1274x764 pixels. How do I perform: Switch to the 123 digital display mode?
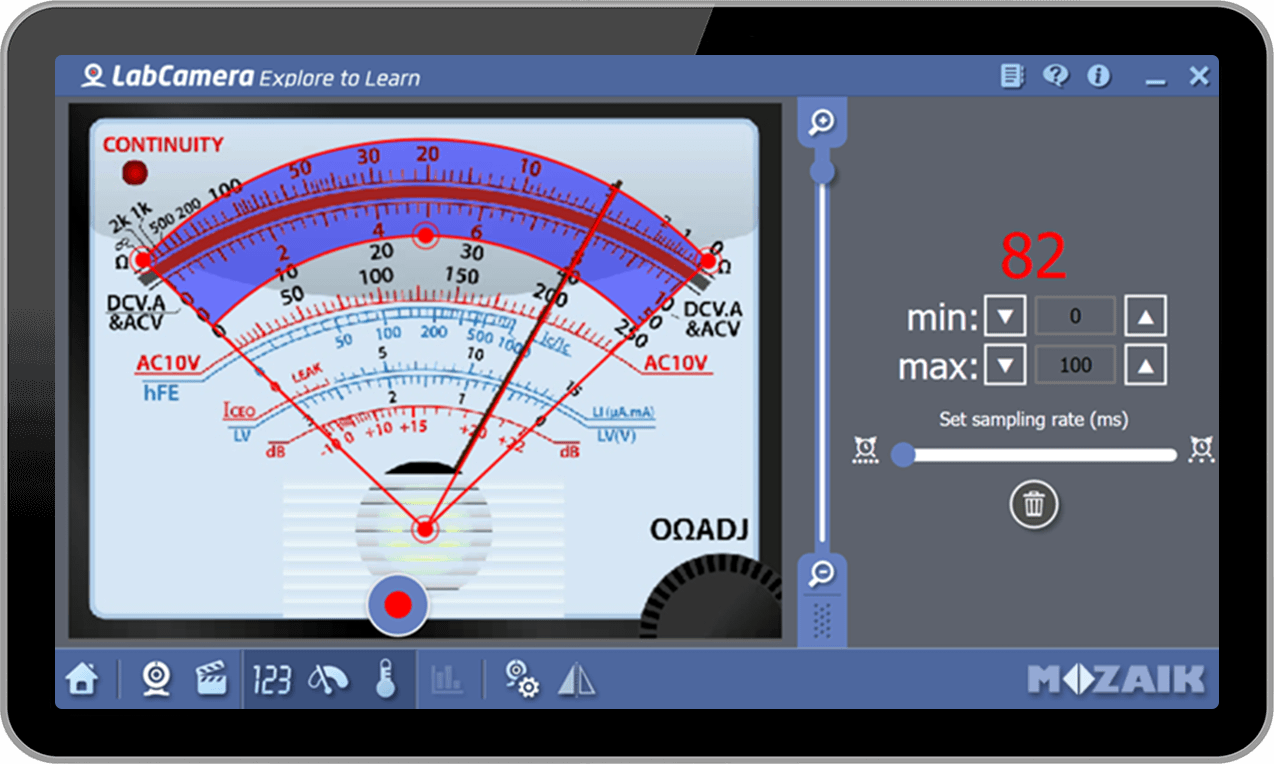pos(271,679)
